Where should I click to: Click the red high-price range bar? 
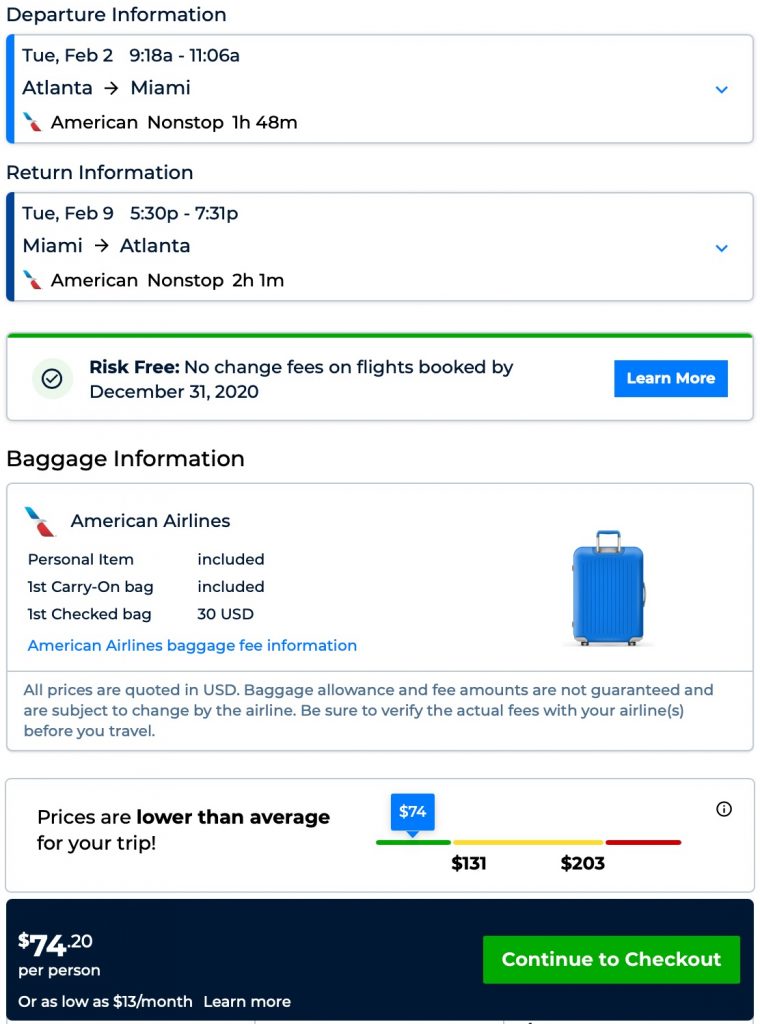(642, 842)
